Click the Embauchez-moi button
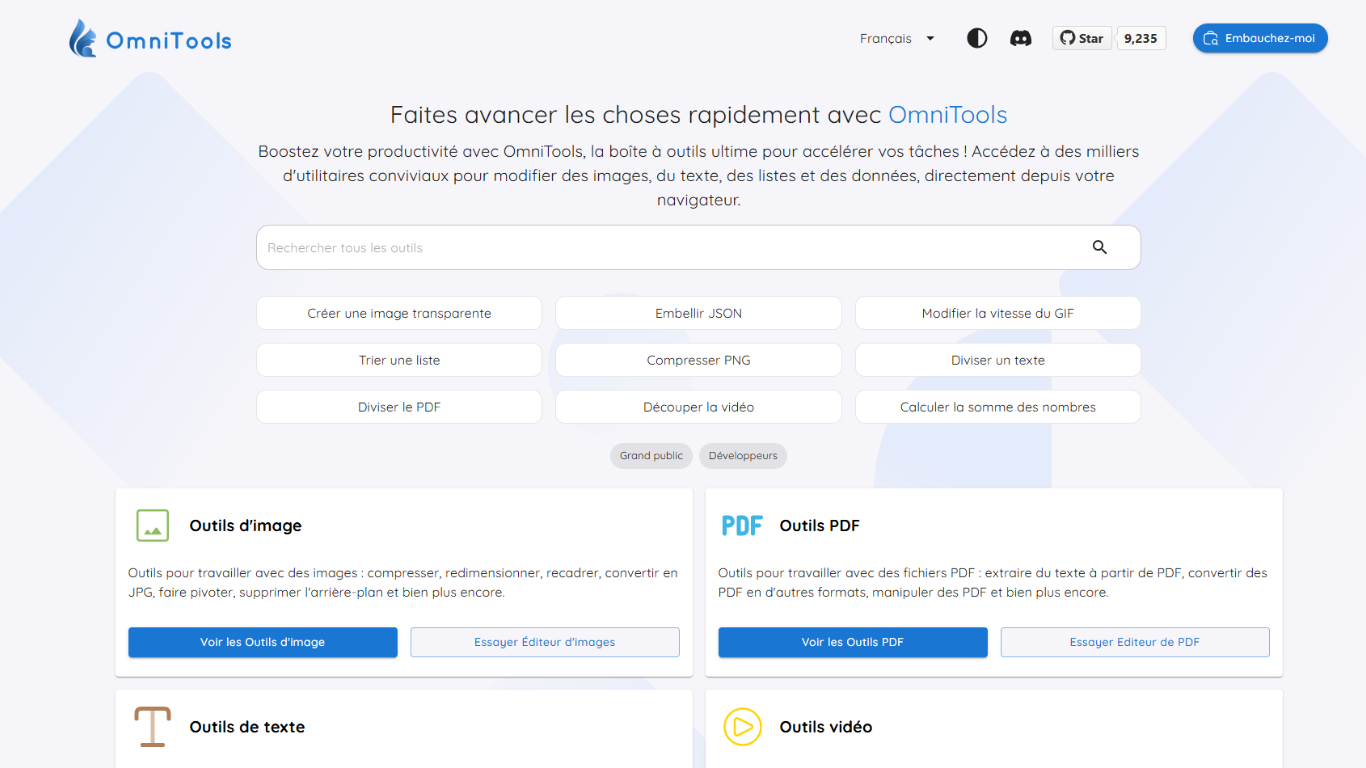1366x768 pixels. point(1260,38)
